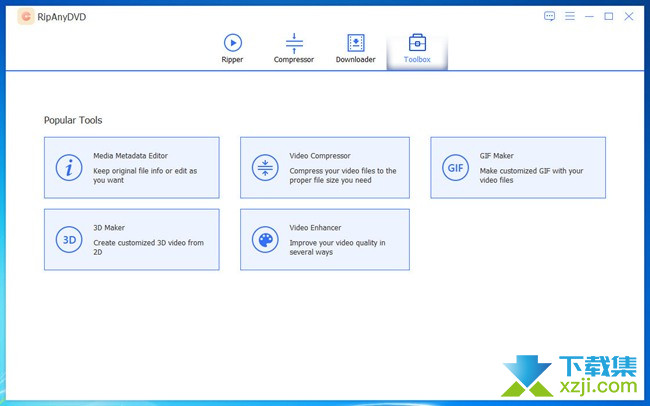Click "Create customized 3D video" description

(148, 247)
